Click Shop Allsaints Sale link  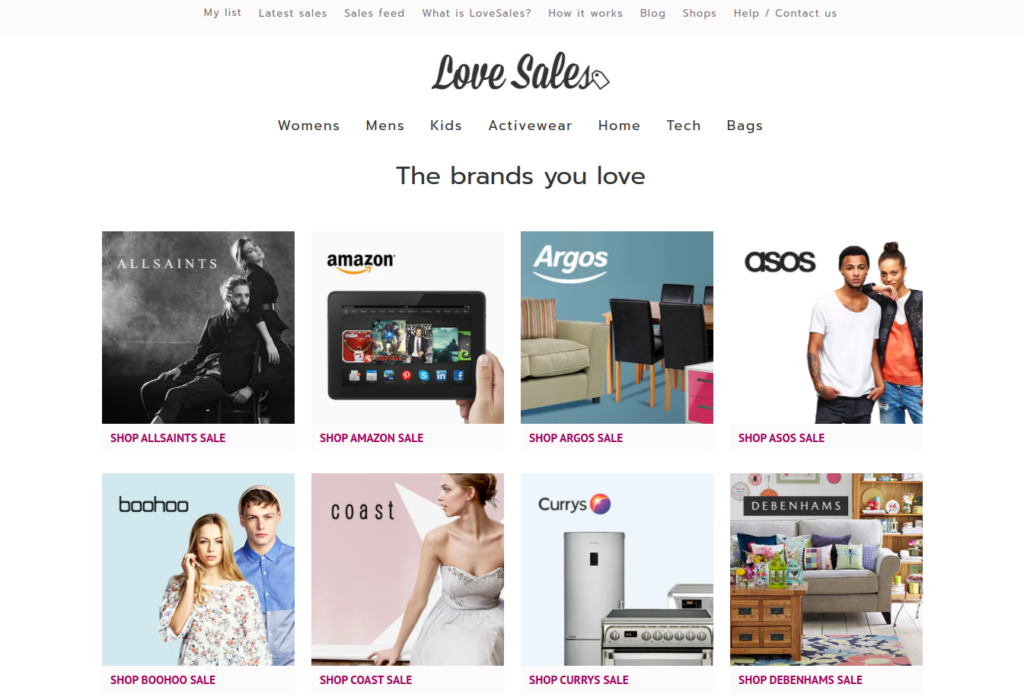point(168,438)
